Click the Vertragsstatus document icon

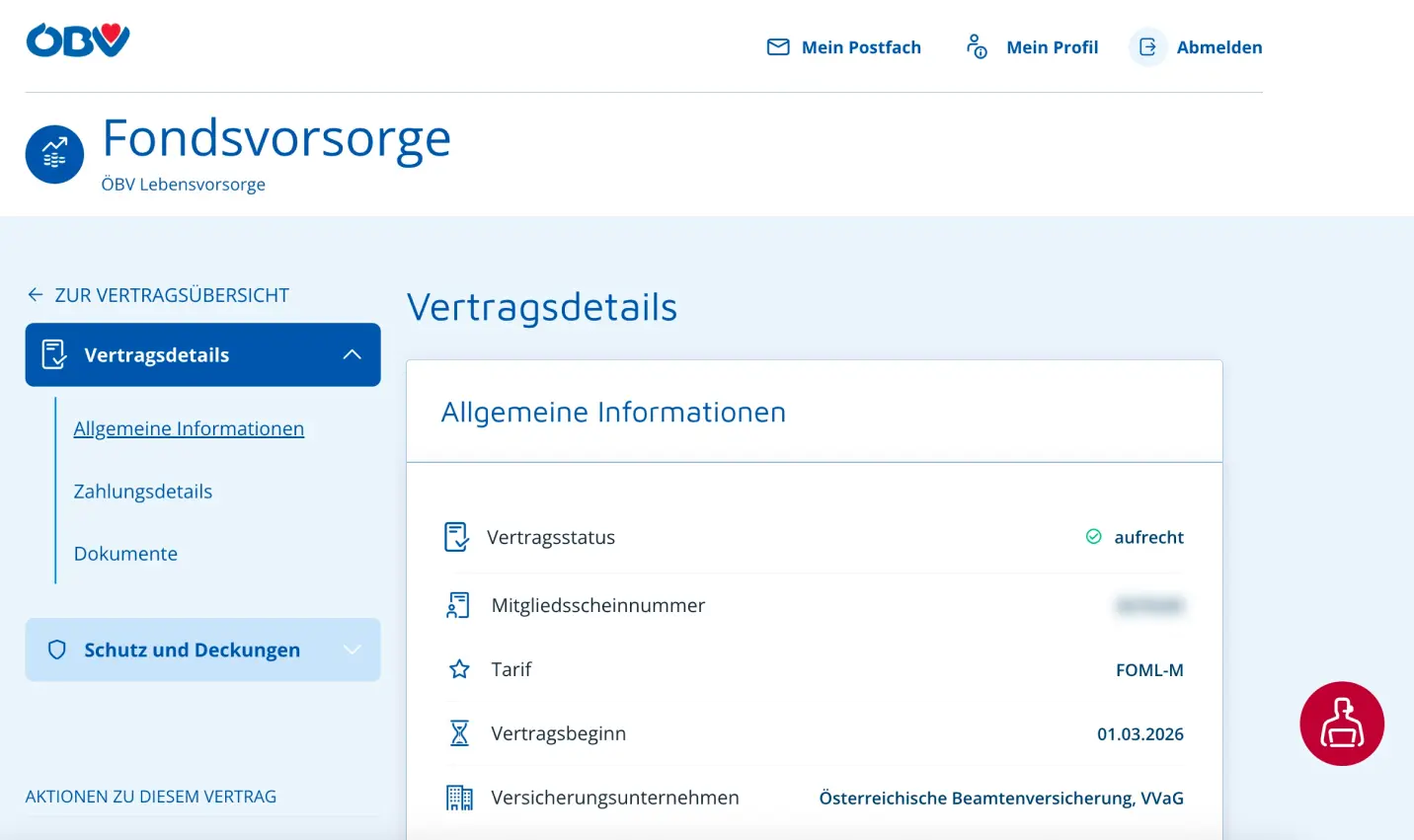click(x=455, y=537)
